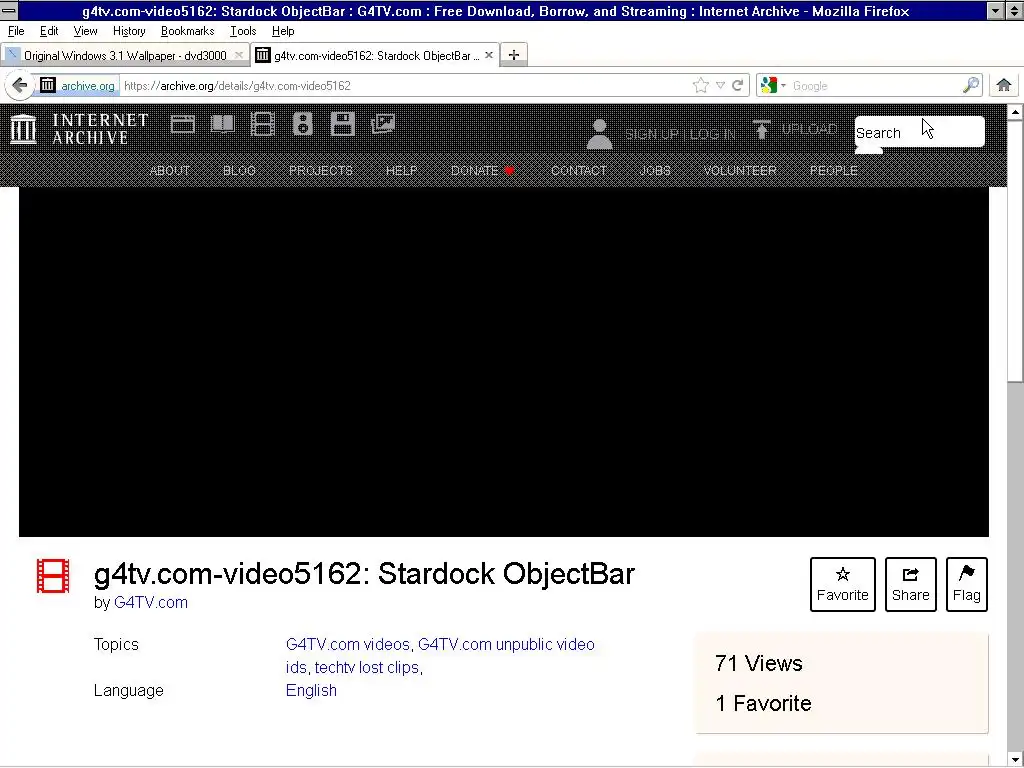Click the search magnifier in Google box
1024x768 pixels.
pos(971,86)
